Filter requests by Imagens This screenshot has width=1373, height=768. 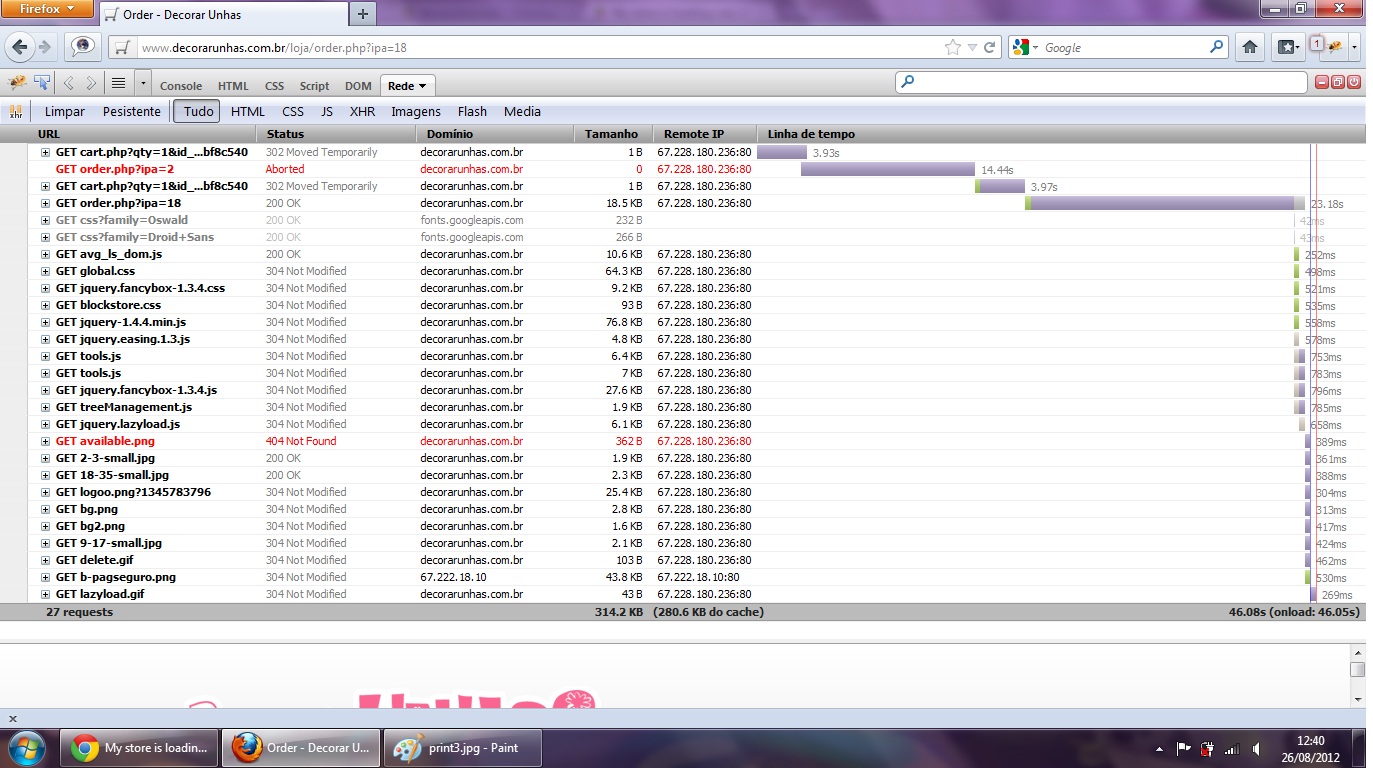tap(416, 112)
